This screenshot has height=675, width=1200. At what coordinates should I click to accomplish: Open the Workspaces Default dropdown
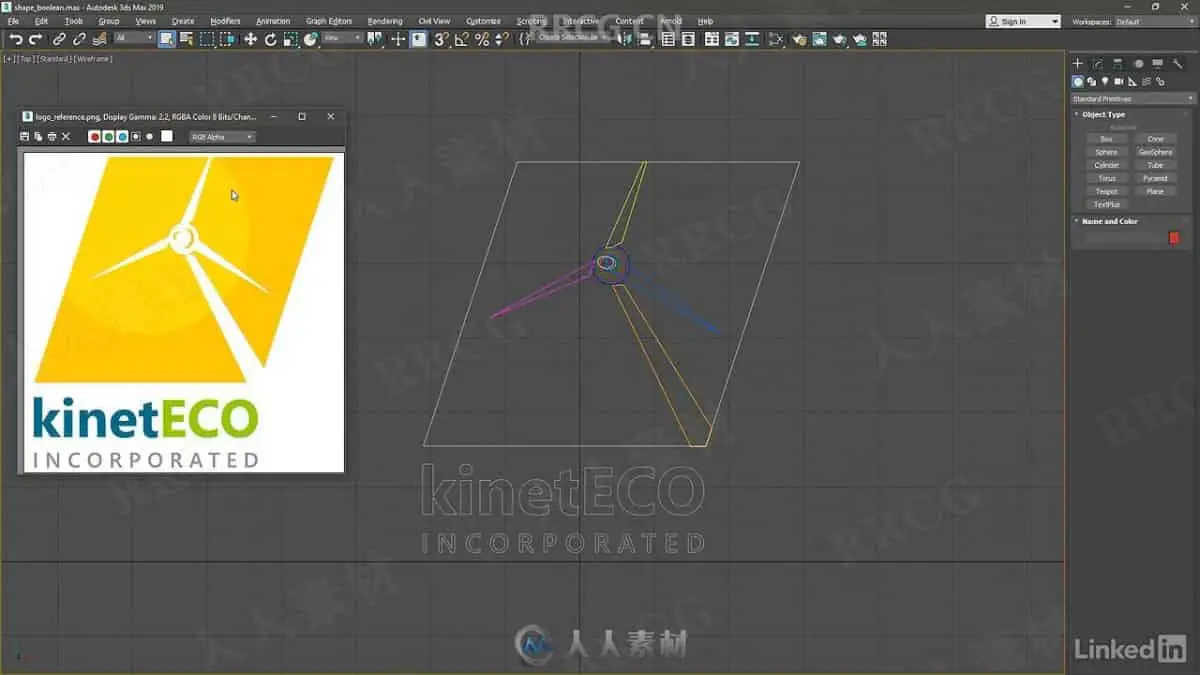[1155, 21]
